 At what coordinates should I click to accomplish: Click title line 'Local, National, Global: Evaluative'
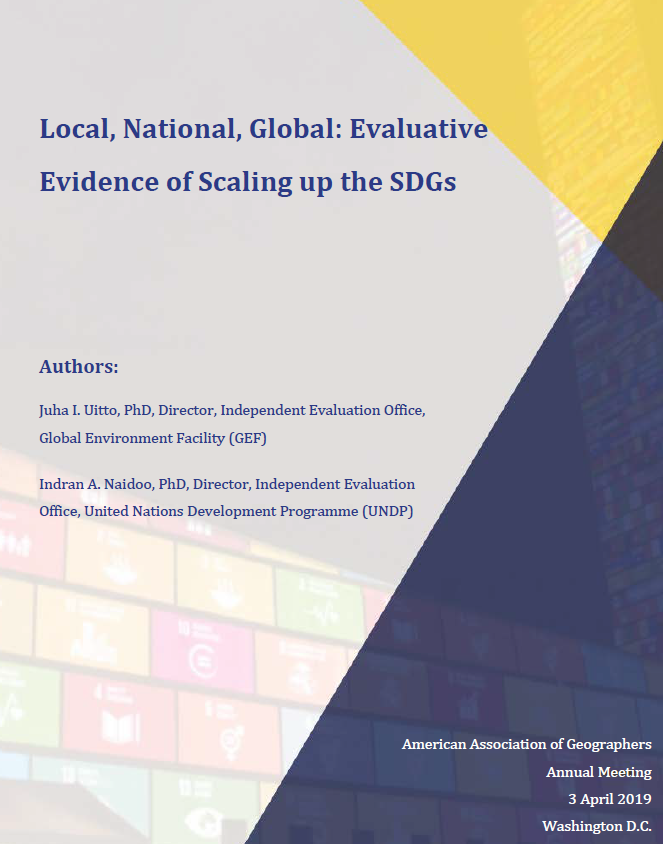pos(264,130)
